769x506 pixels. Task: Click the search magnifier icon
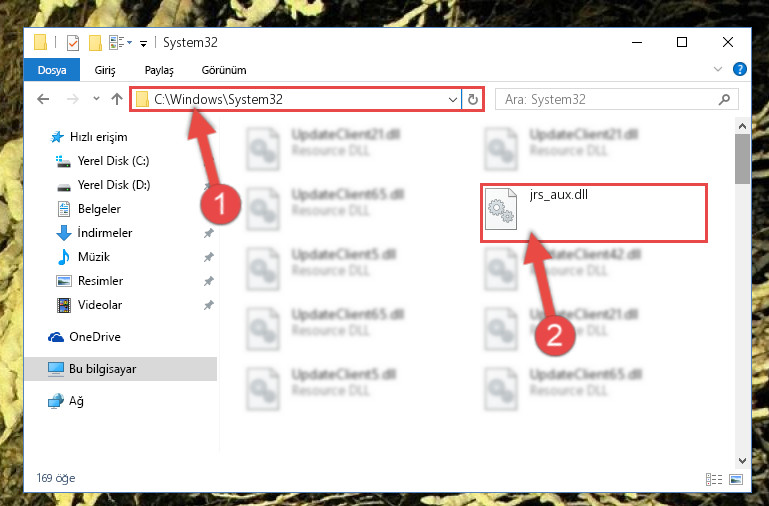tap(724, 100)
